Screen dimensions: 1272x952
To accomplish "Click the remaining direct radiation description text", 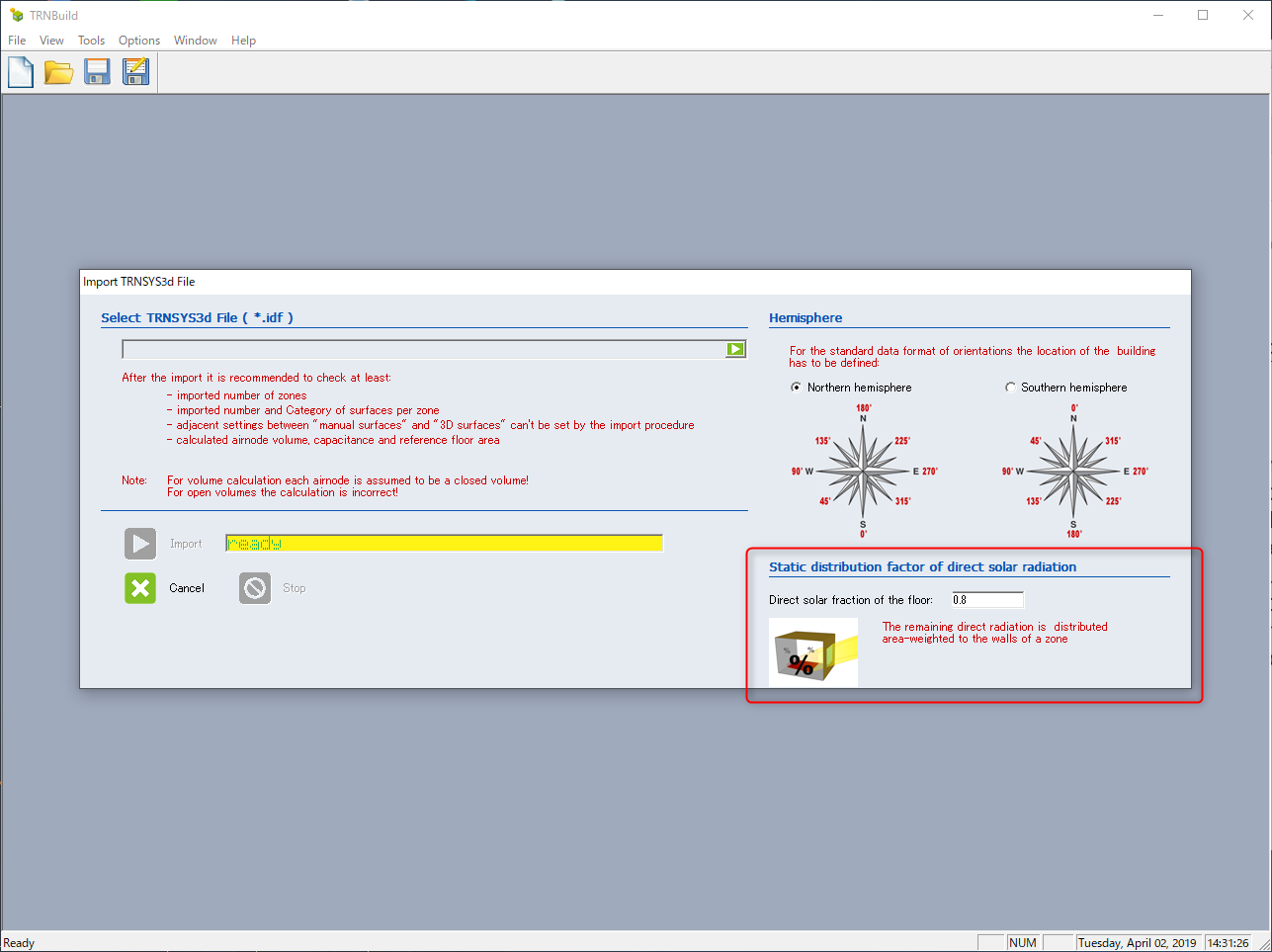I will coord(994,633).
